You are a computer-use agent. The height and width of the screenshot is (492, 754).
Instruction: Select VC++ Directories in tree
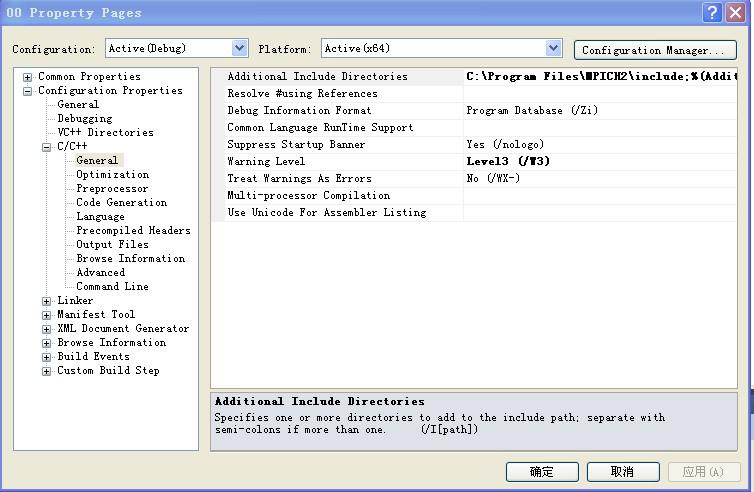105,132
